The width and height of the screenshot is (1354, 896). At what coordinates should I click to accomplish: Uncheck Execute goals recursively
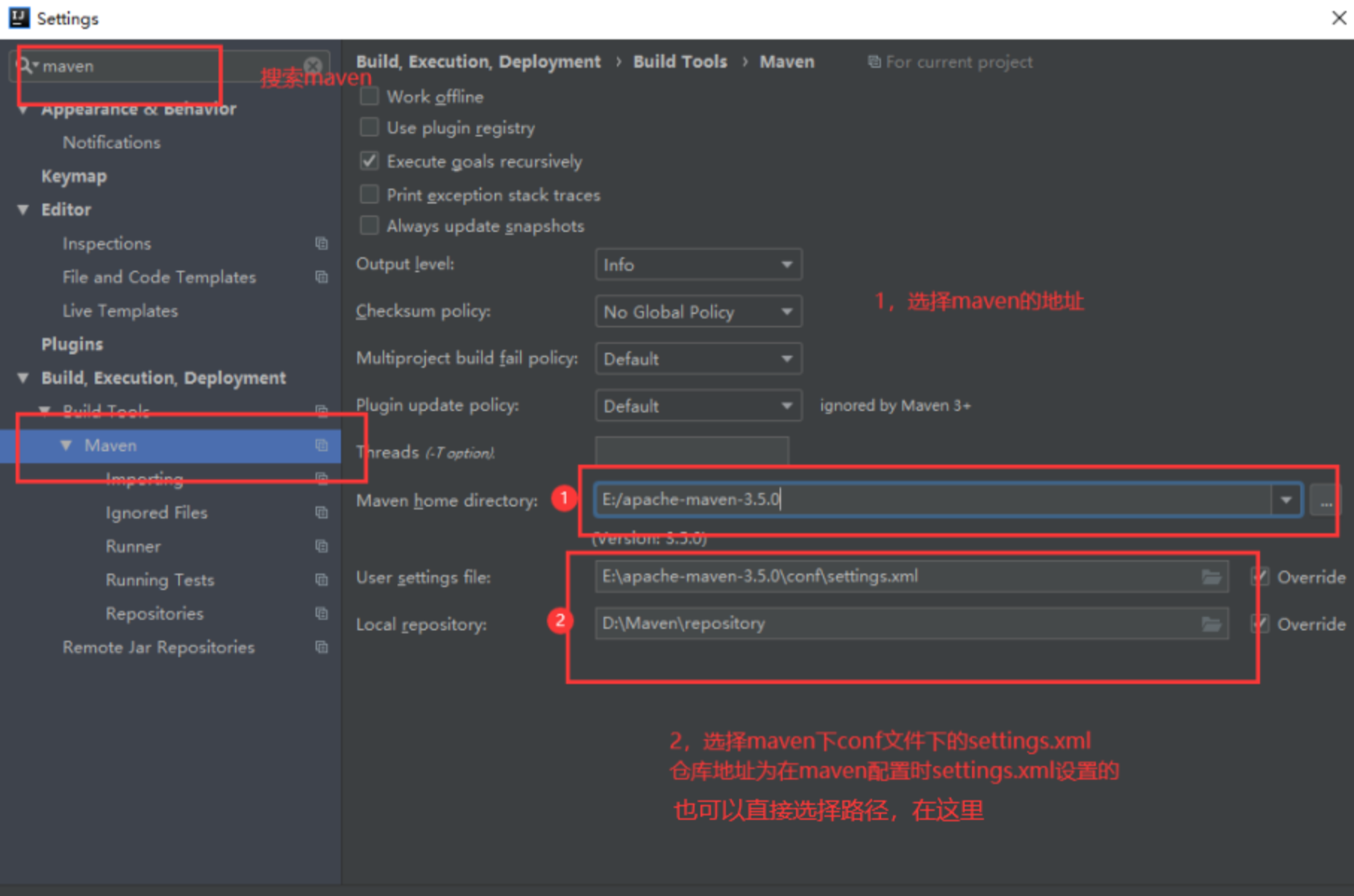(x=369, y=161)
